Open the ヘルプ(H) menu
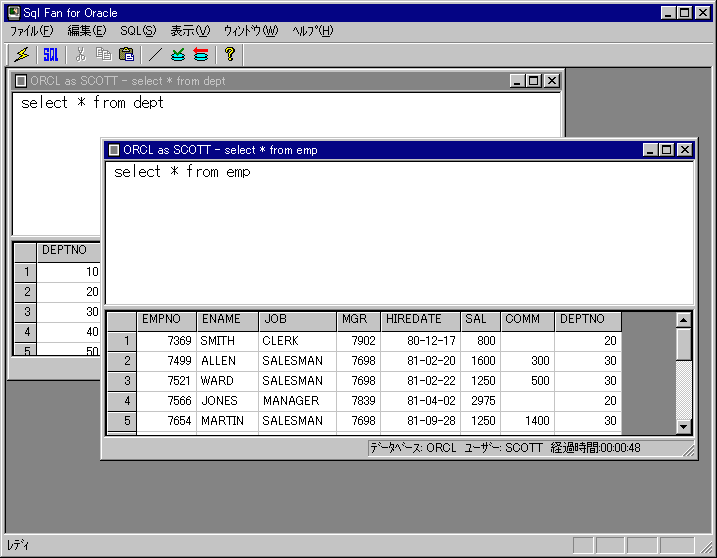 pyautogui.click(x=313, y=31)
